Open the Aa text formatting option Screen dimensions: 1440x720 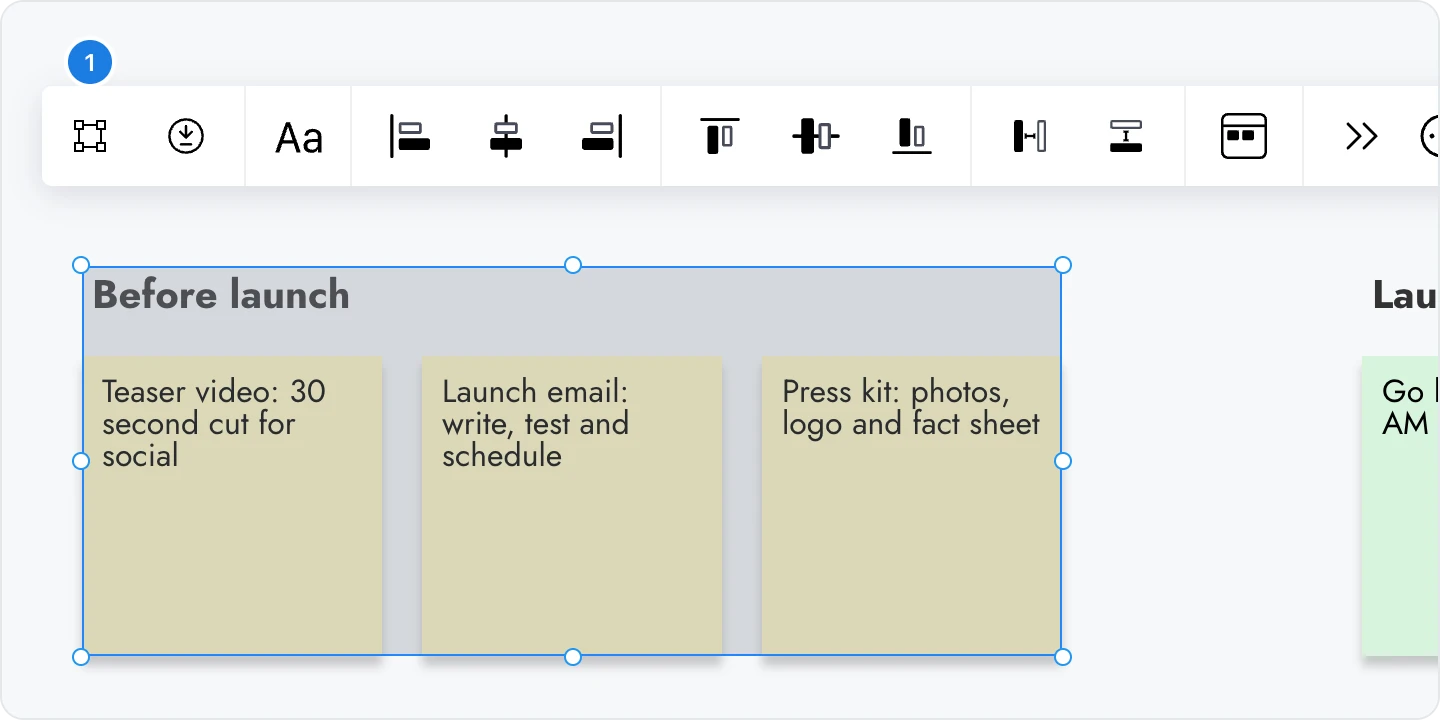tap(299, 137)
